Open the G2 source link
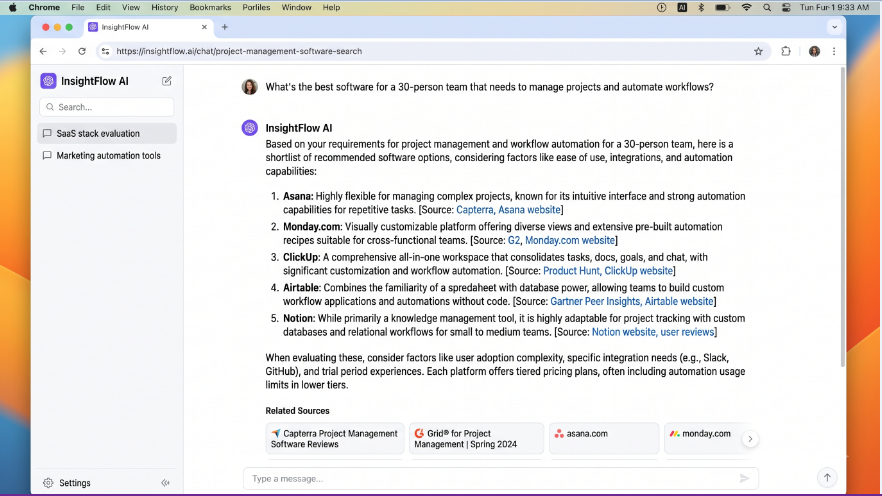Viewport: 882px width, 496px height. (514, 240)
